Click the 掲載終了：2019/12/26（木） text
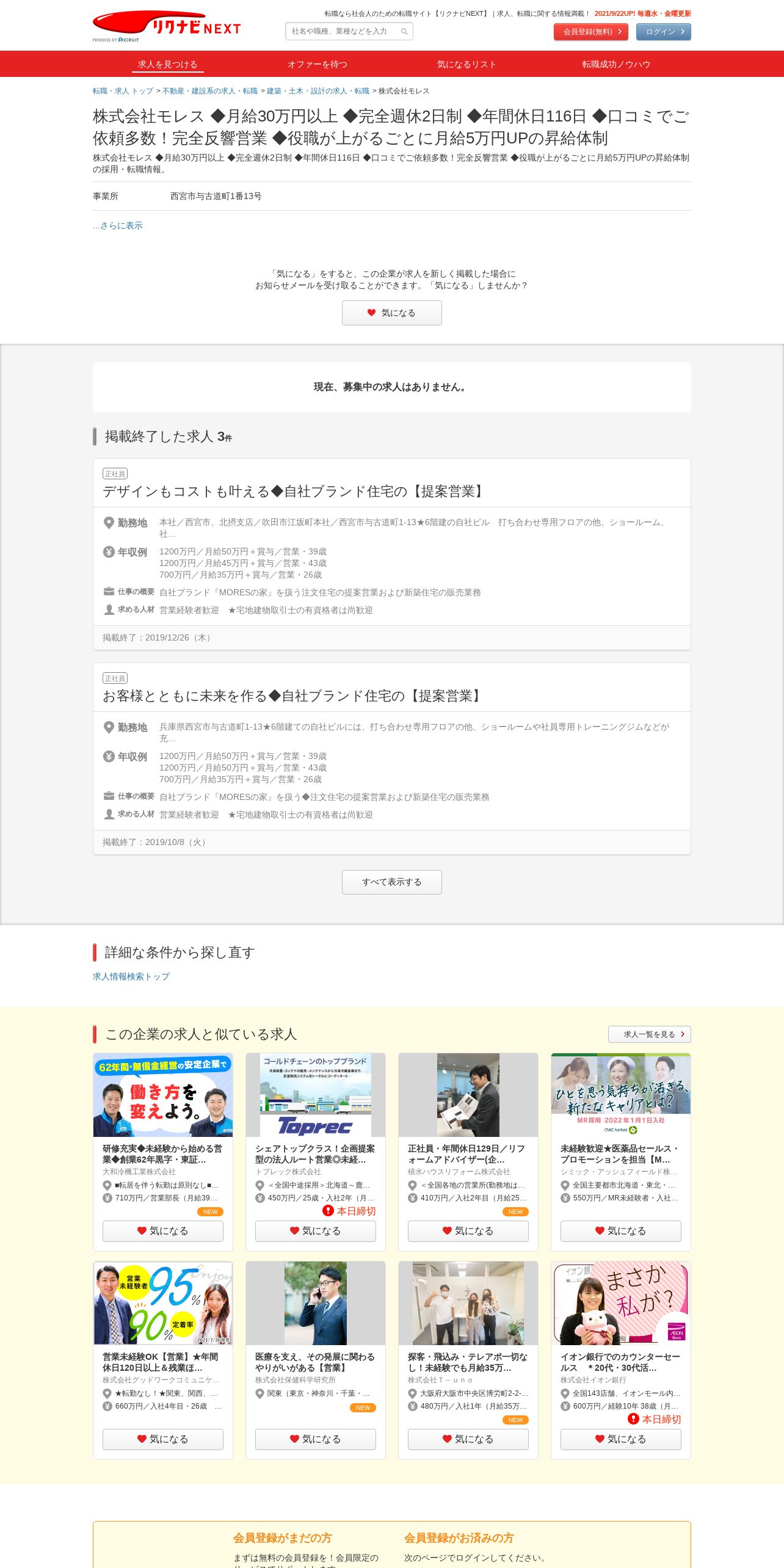 pyautogui.click(x=158, y=637)
